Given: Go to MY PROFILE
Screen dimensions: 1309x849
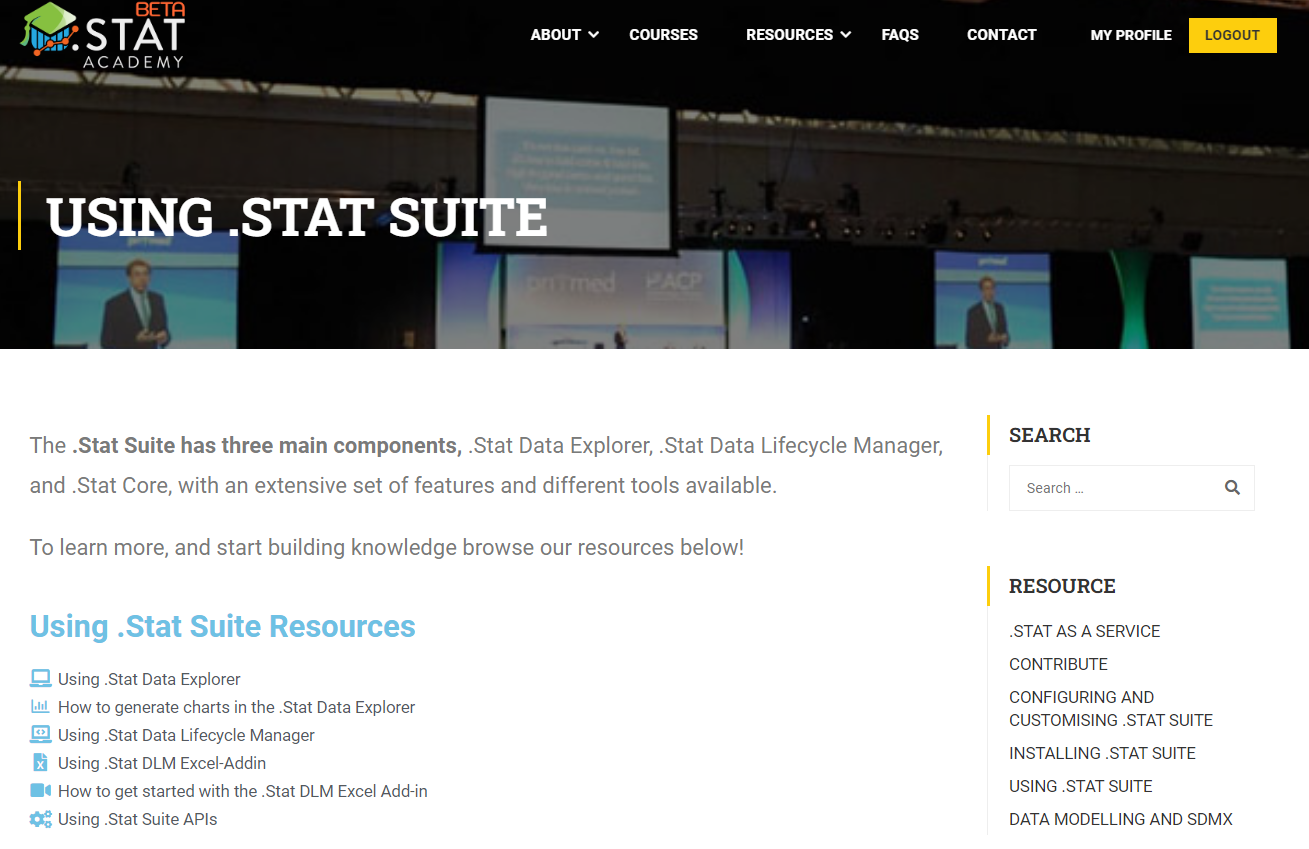Looking at the screenshot, I should coord(1131,34).
